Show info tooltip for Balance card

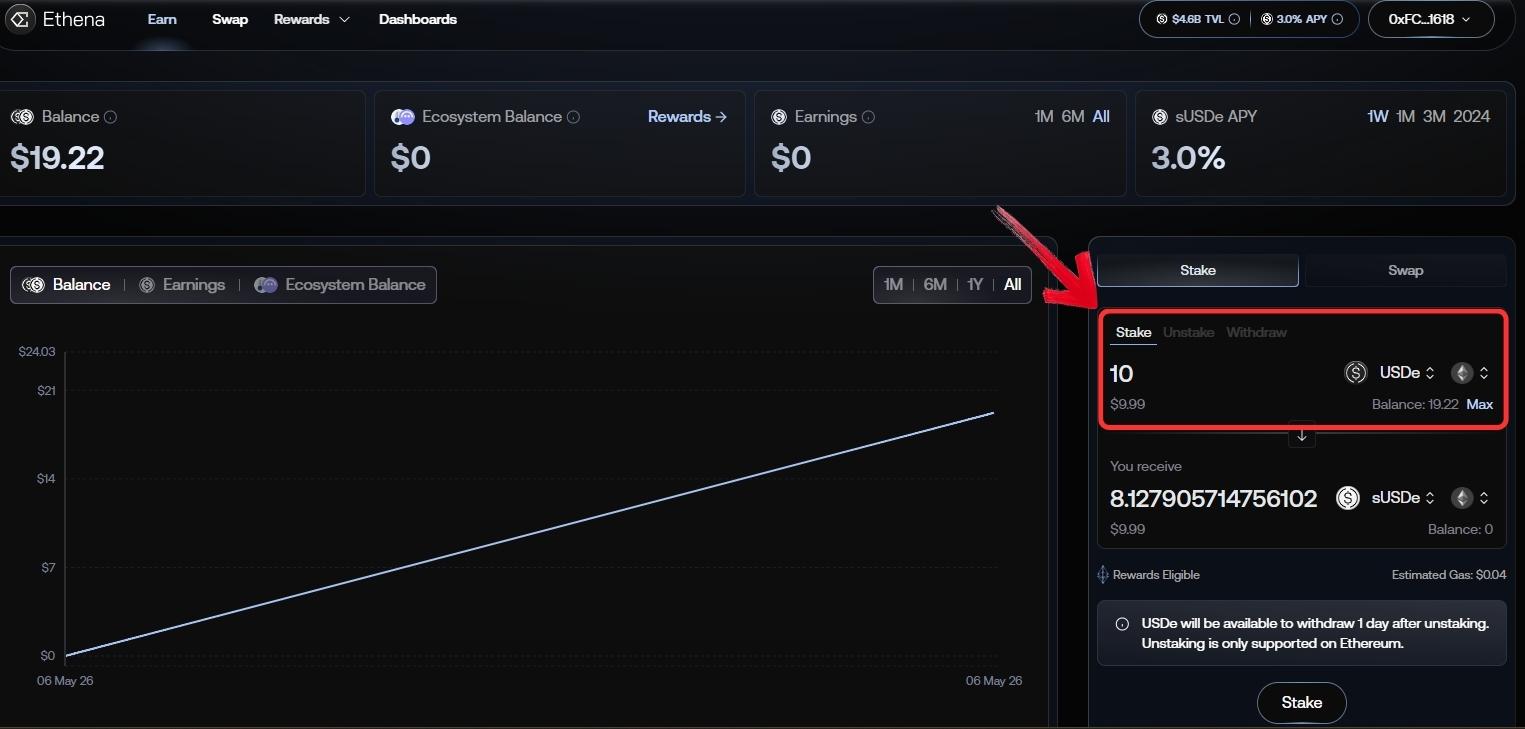click(x=110, y=117)
